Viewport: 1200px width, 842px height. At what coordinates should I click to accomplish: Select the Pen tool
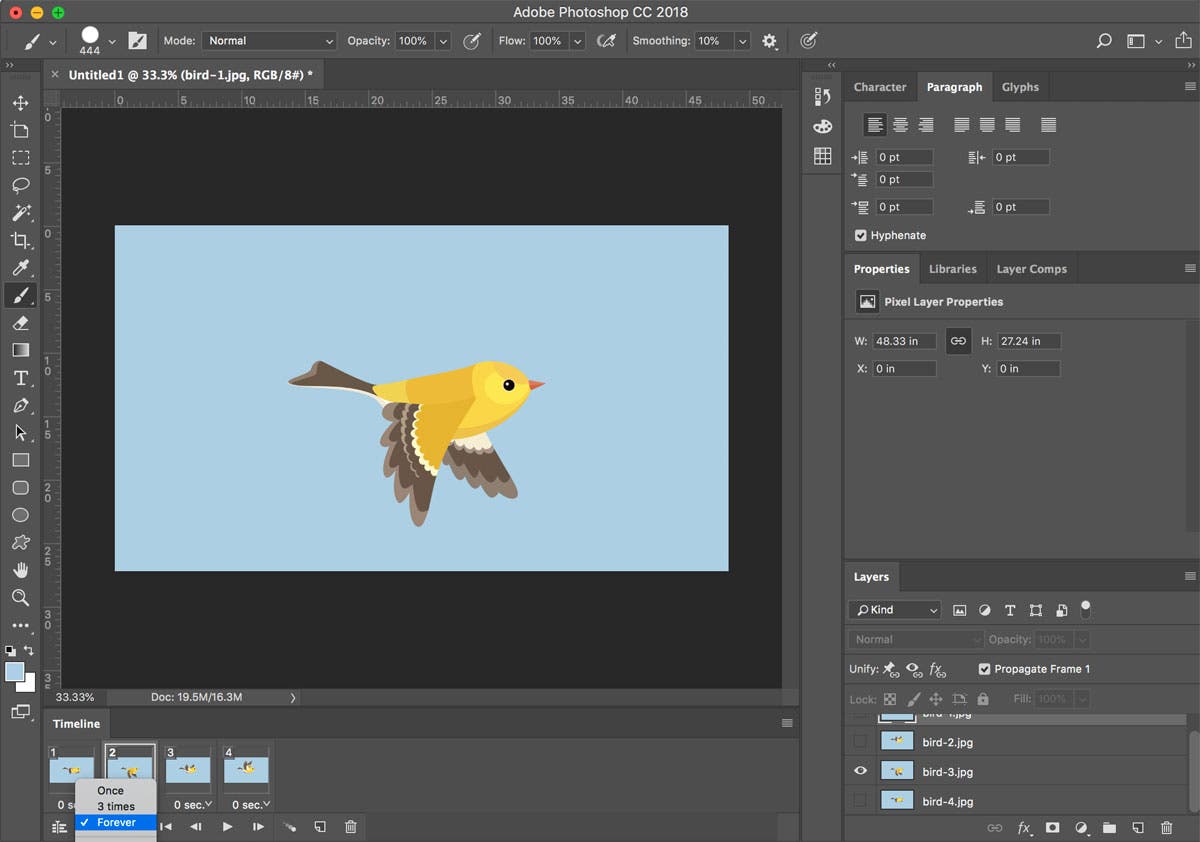click(20, 406)
